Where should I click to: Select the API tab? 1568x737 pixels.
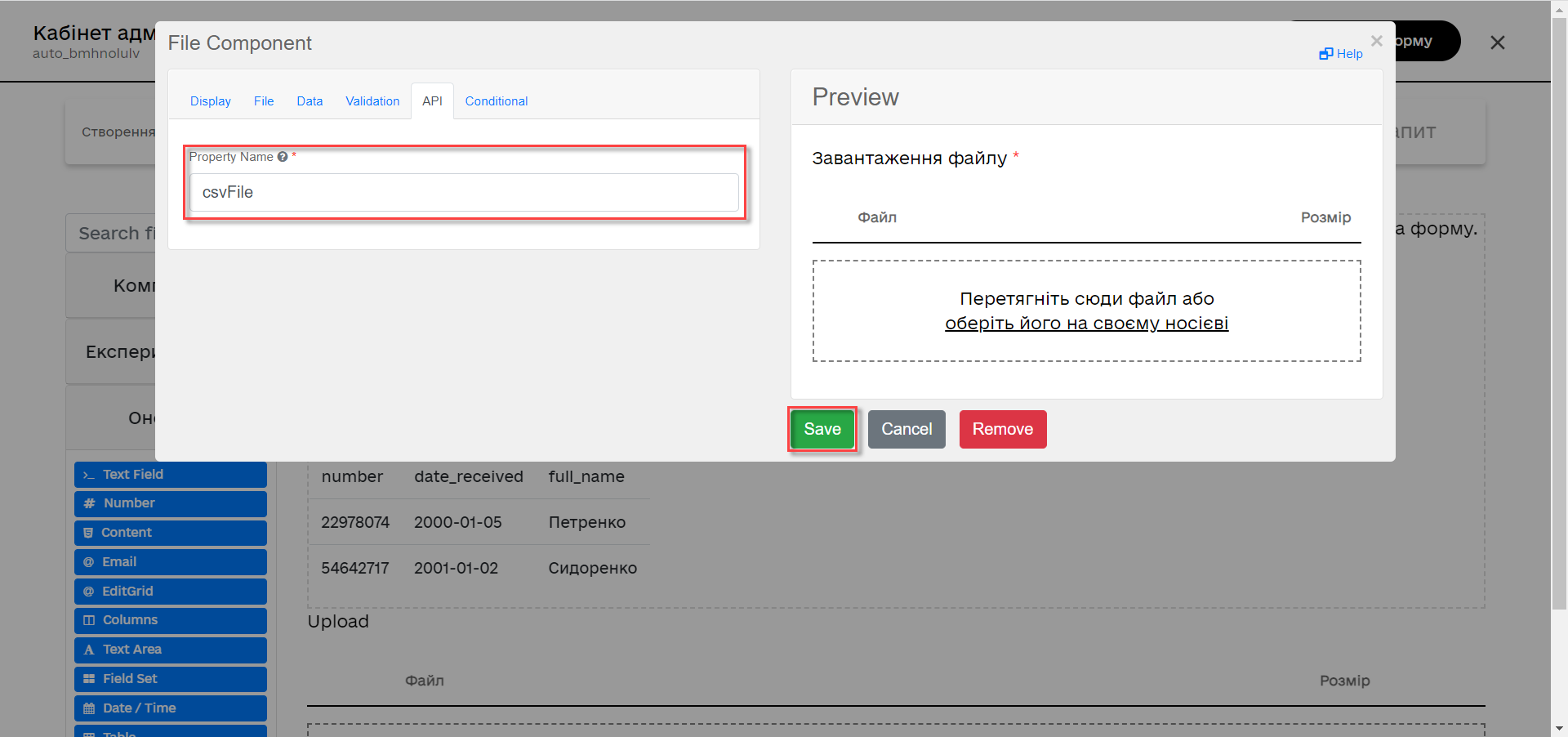432,101
